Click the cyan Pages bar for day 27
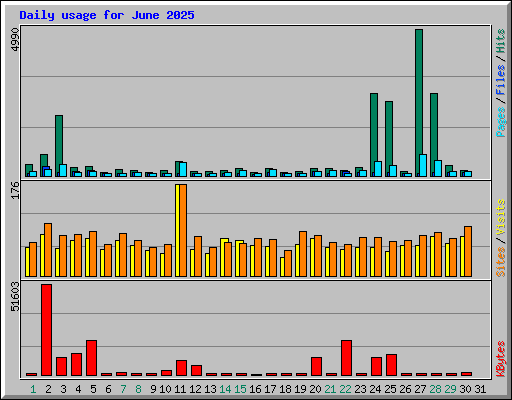 [x=423, y=165]
